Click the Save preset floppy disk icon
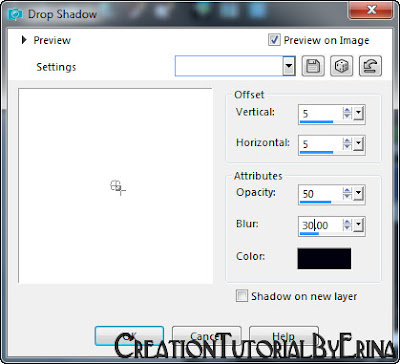Screen dimensions: 400x364 coord(313,66)
